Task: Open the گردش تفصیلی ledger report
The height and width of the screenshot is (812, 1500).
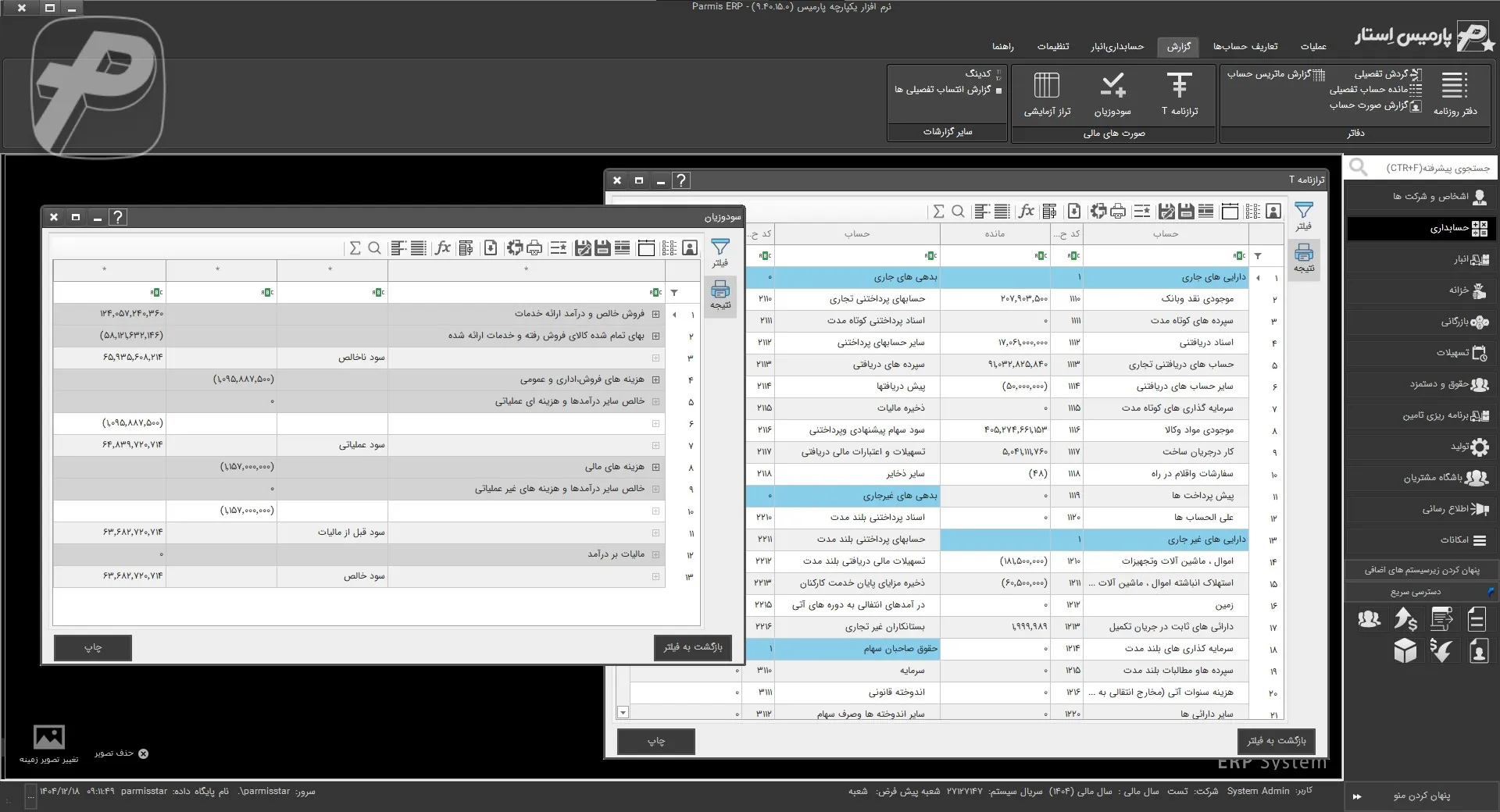Action: click(x=1387, y=74)
